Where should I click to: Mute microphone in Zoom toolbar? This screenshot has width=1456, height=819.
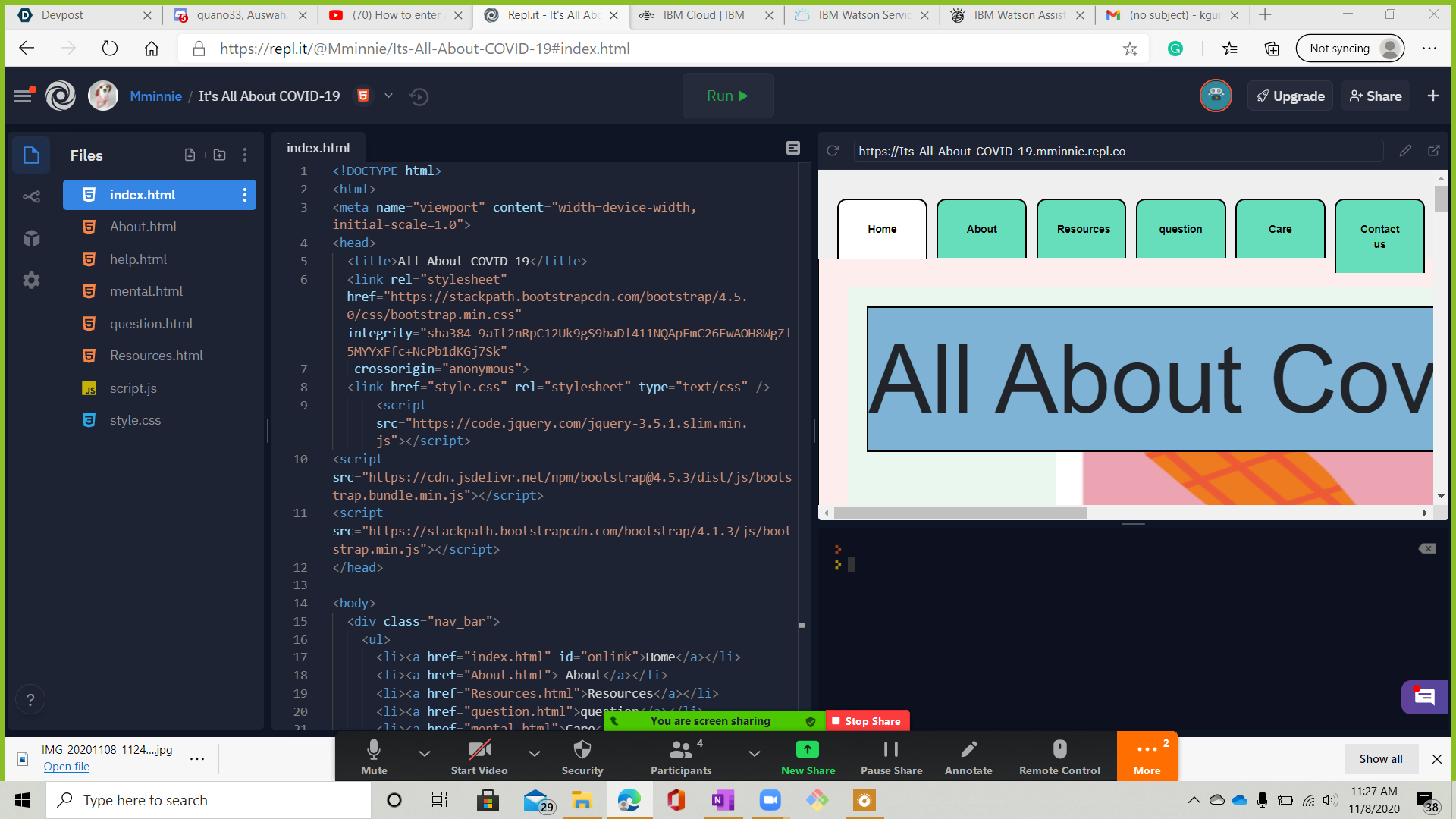[x=373, y=756]
